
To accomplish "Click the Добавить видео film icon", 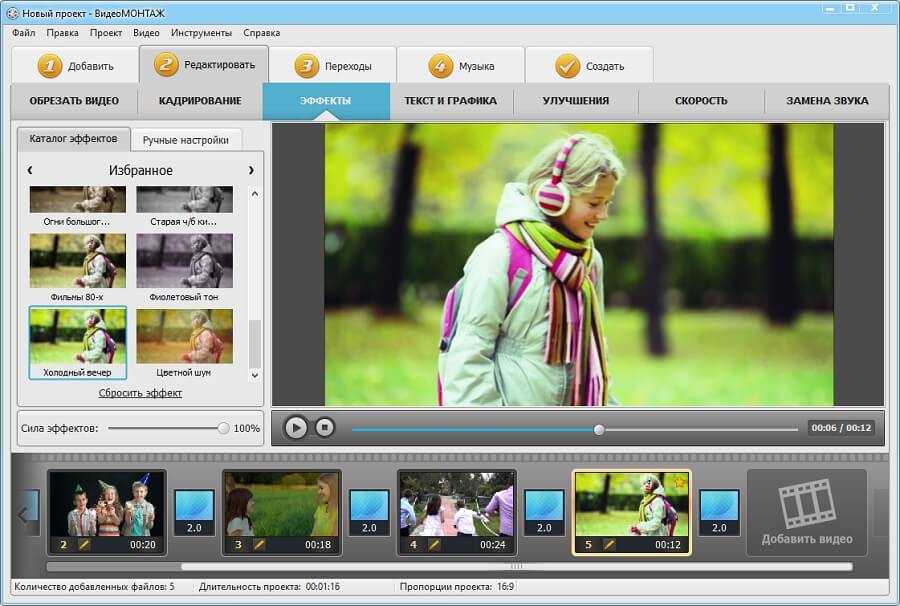I will coord(806,504).
